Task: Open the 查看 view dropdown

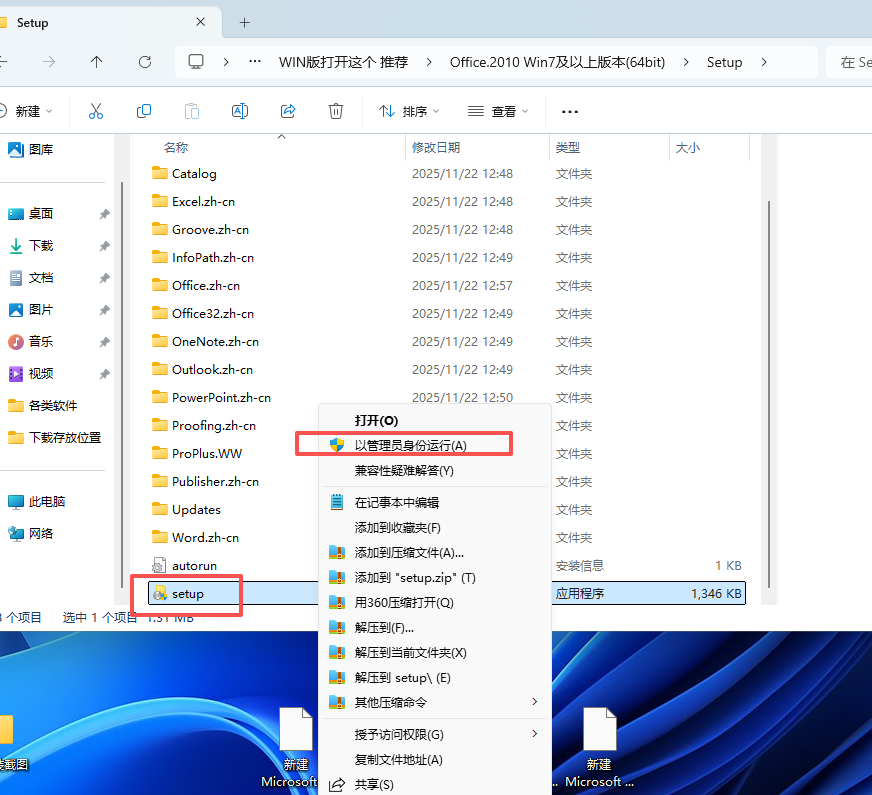Action: pyautogui.click(x=498, y=111)
